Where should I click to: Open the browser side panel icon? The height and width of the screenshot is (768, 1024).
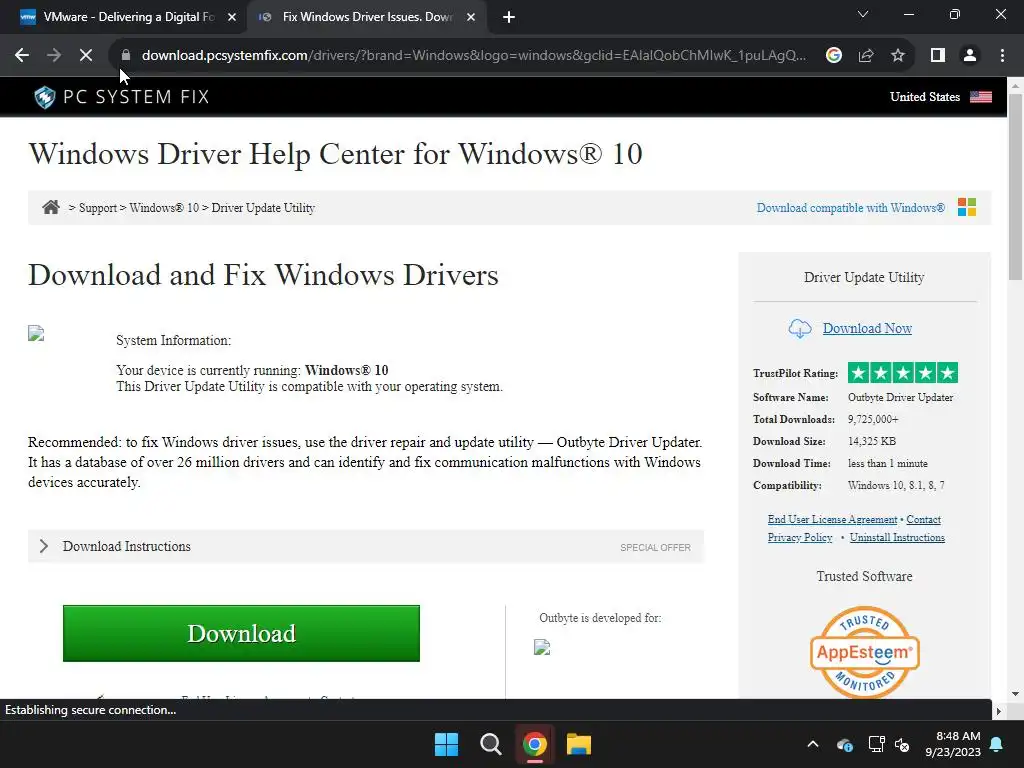[938, 56]
